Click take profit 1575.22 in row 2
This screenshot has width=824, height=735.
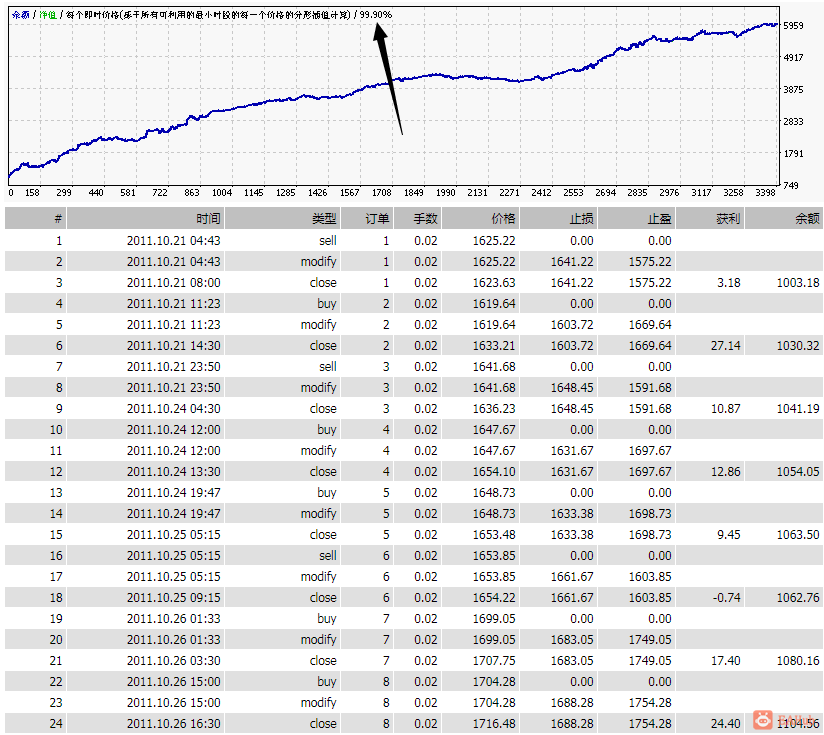coord(650,262)
